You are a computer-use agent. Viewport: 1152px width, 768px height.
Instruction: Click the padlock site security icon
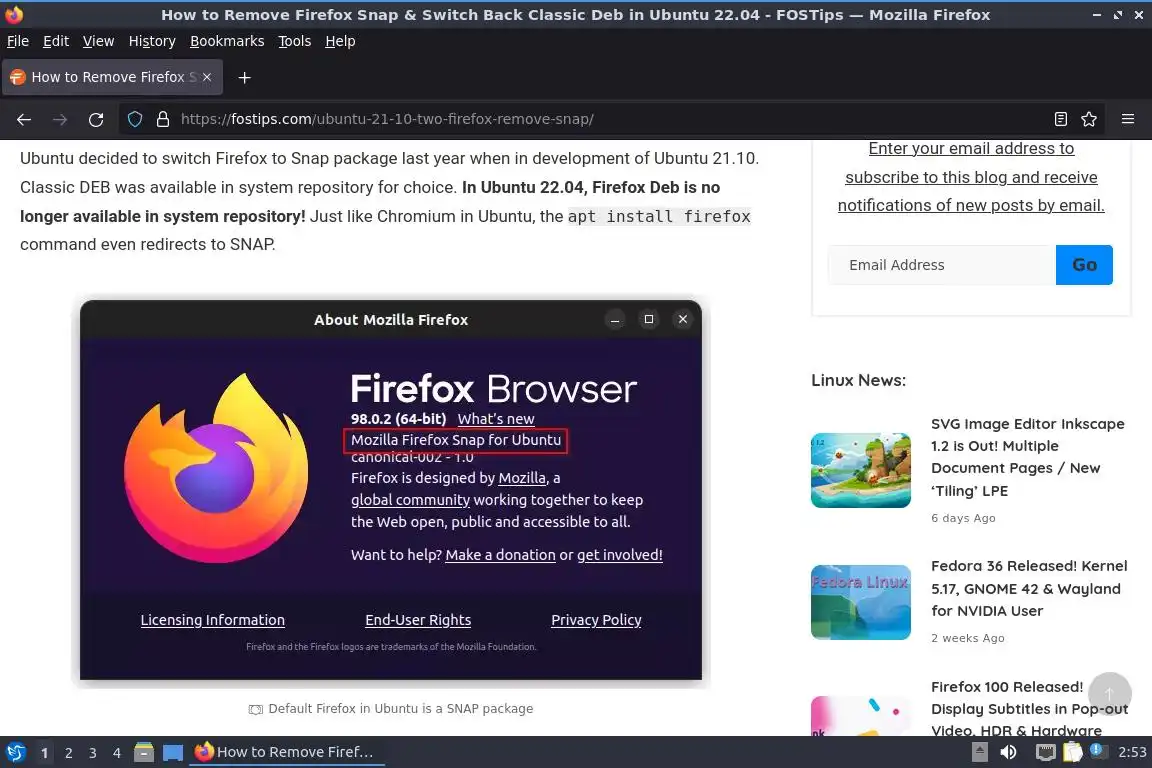[x=162, y=119]
